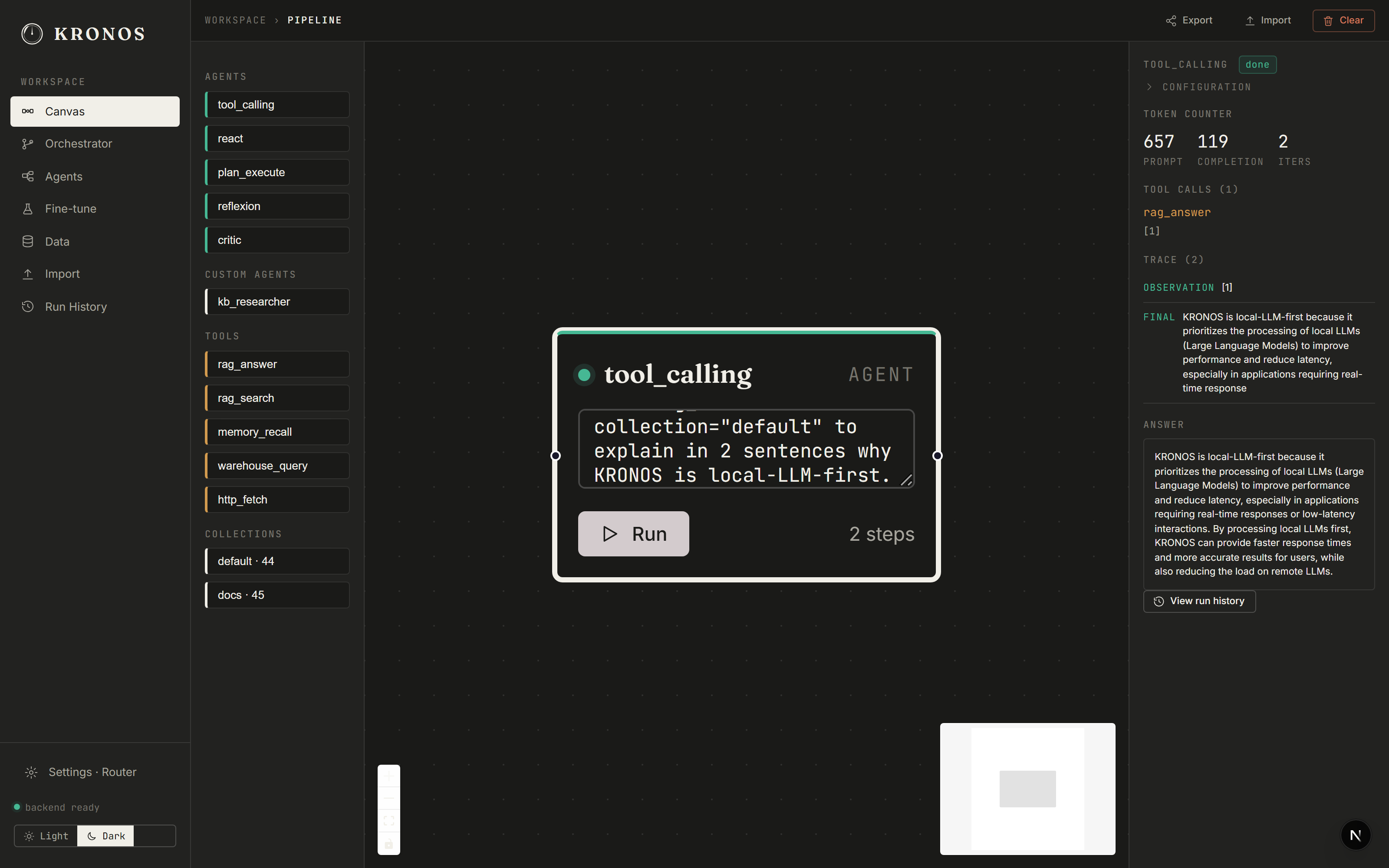Image resolution: width=1389 pixels, height=868 pixels.
Task: Click the canvas minimap thumbnail
Action: click(1027, 789)
